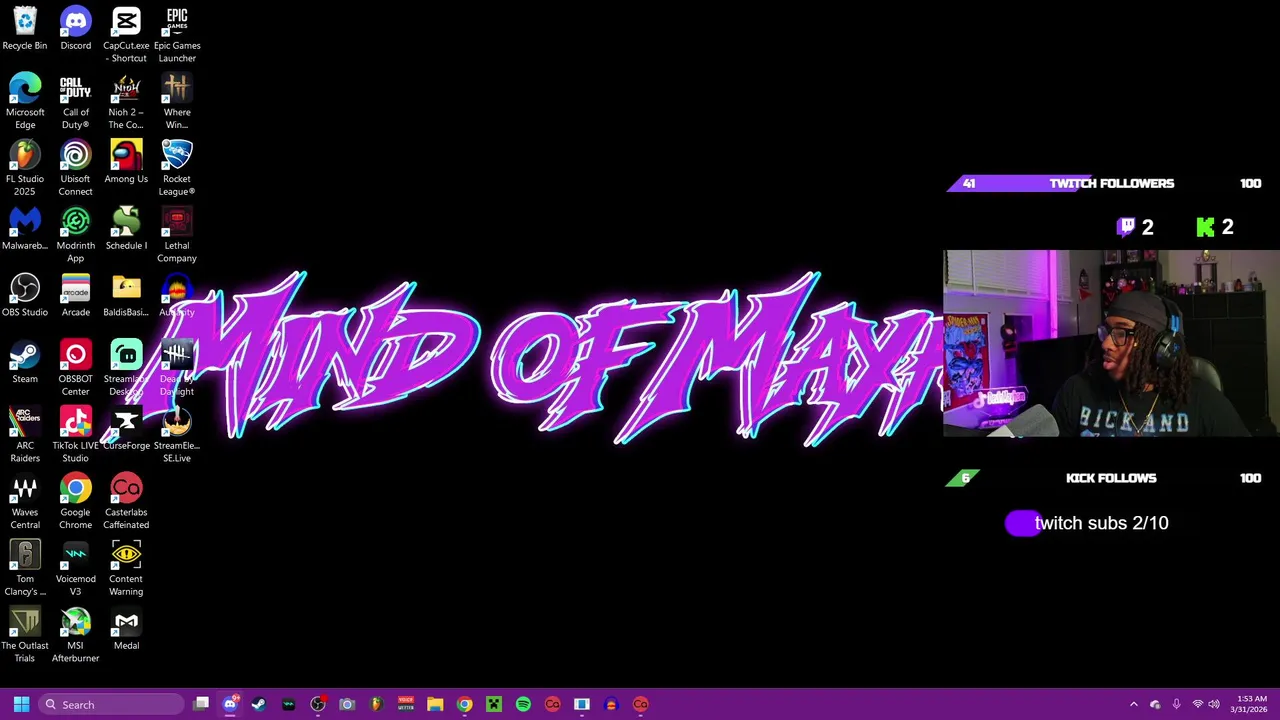Select the Schedule I game shortcut
Screen dimensions: 1280x720
(x=126, y=228)
